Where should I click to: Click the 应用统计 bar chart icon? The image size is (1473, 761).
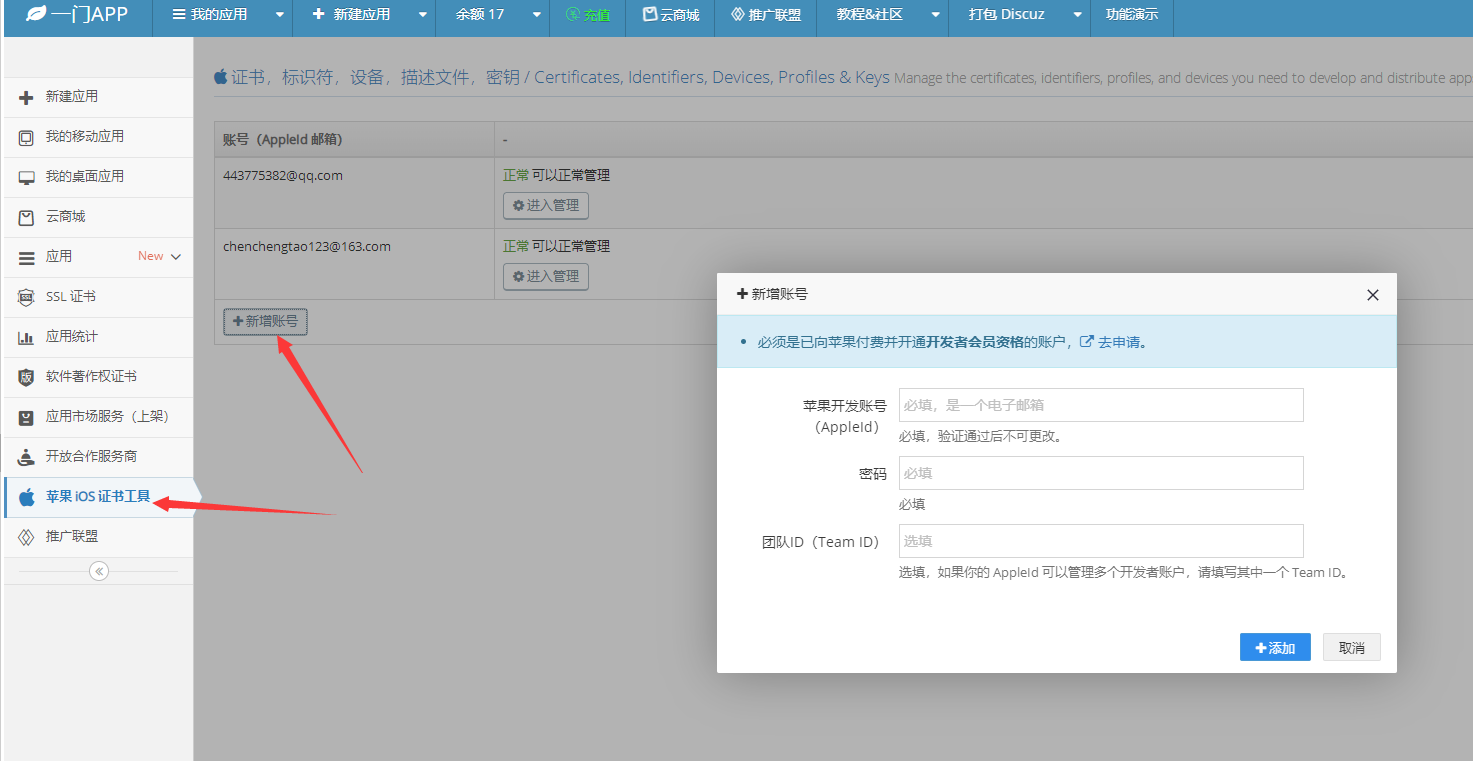click(x=27, y=337)
